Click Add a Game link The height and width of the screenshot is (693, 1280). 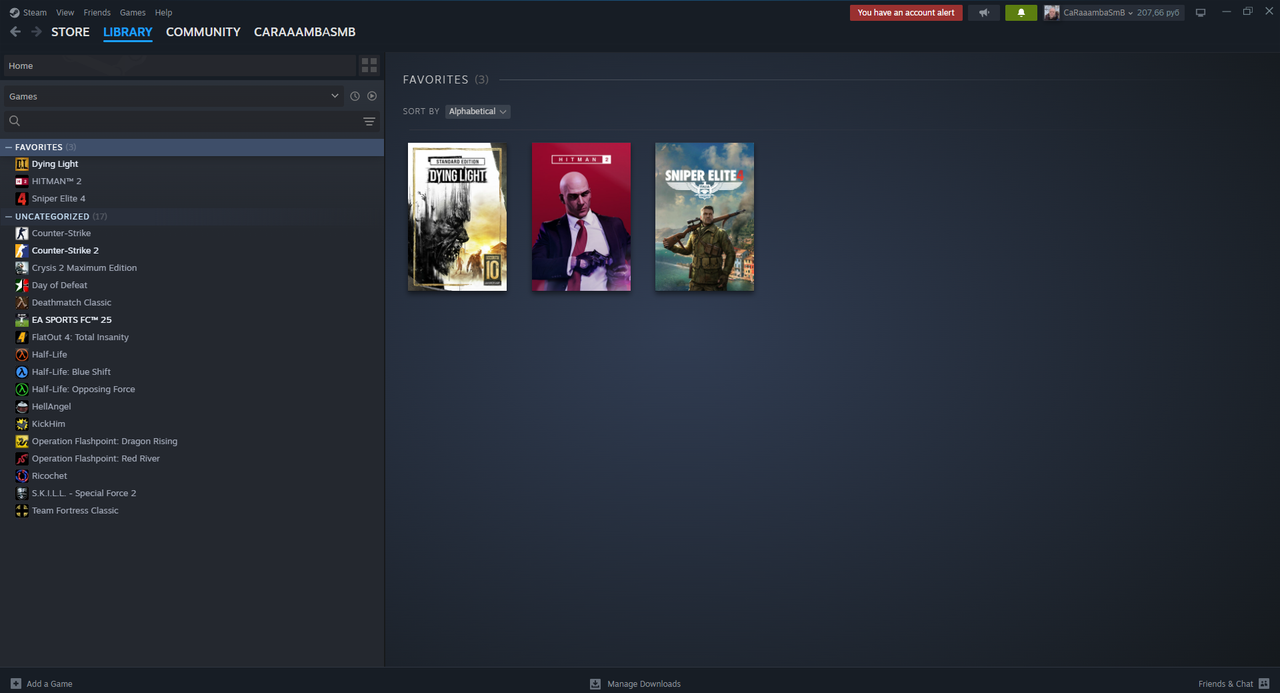coord(49,684)
